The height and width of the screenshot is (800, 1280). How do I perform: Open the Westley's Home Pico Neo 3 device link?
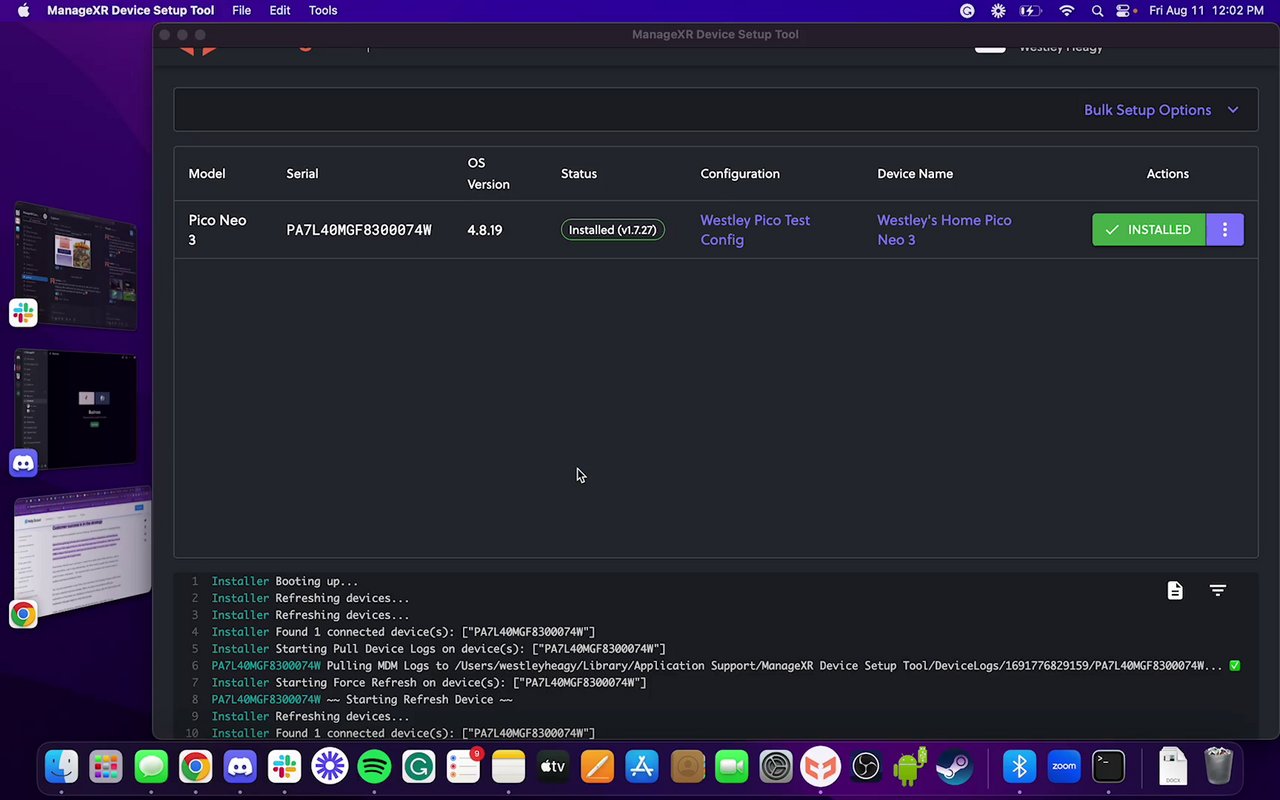coord(944,230)
